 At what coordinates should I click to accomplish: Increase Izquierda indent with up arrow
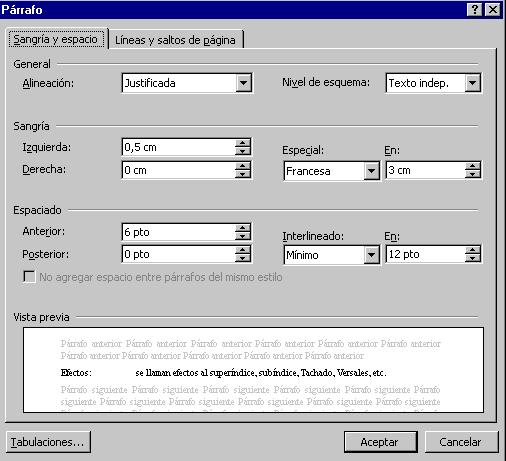(242, 143)
